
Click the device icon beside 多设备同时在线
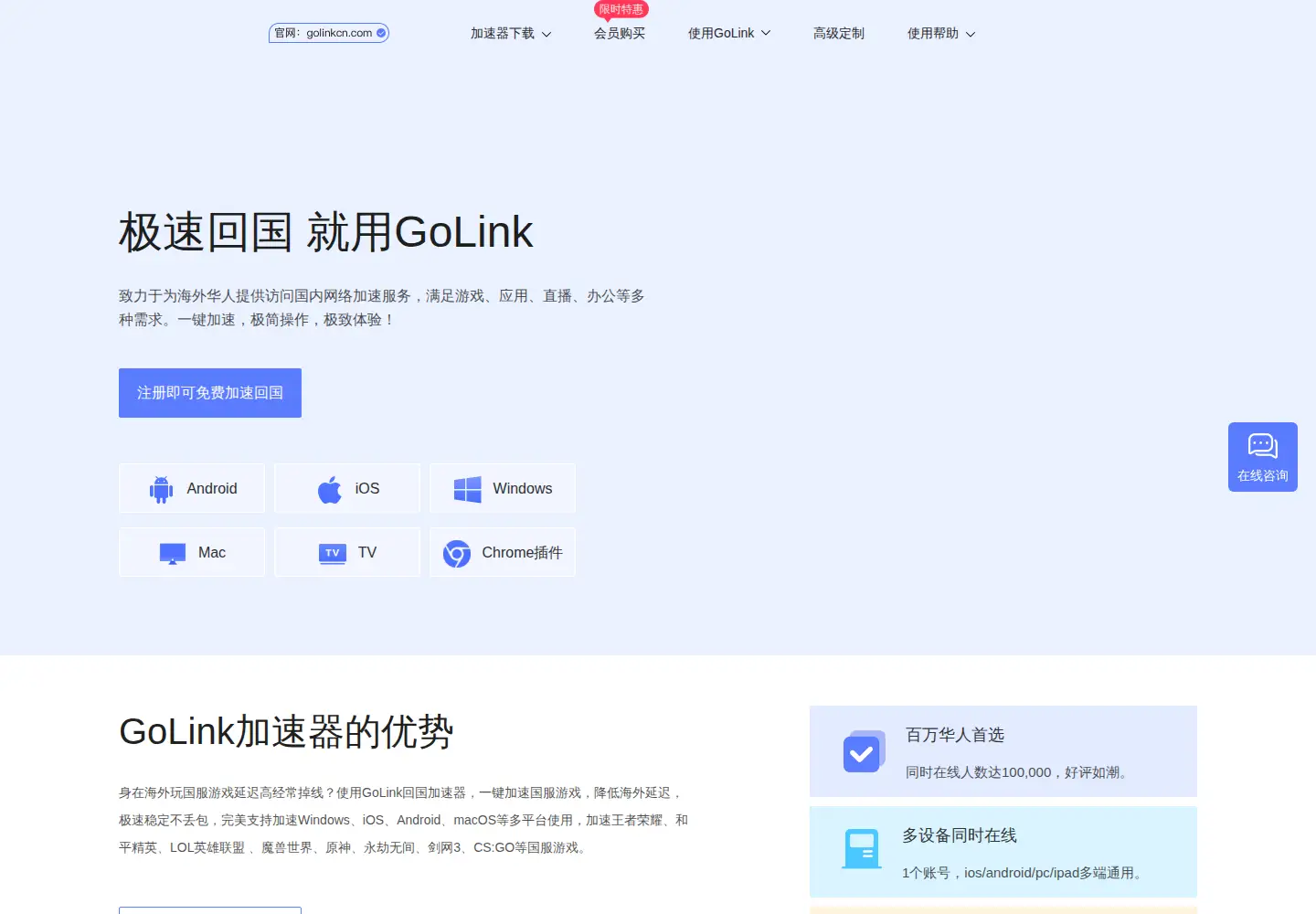click(862, 849)
